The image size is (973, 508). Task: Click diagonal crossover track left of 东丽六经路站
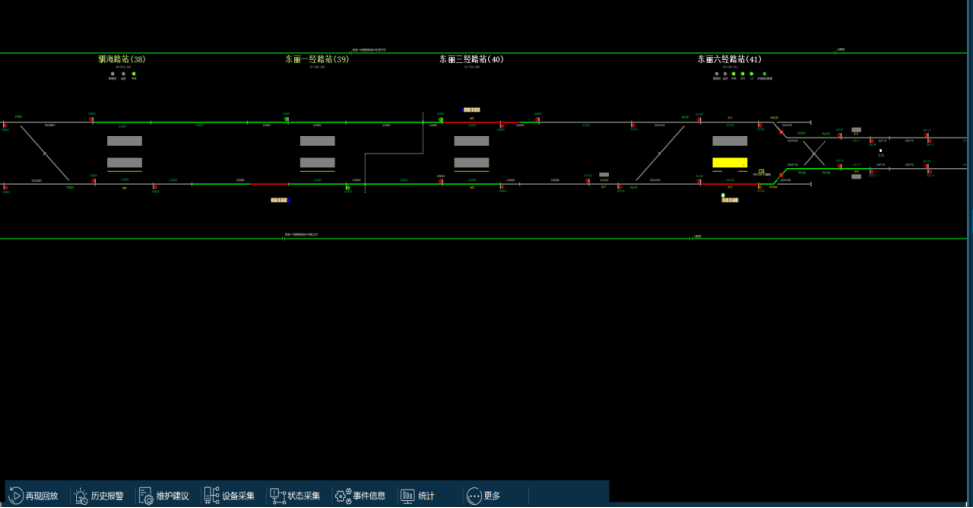pos(660,153)
